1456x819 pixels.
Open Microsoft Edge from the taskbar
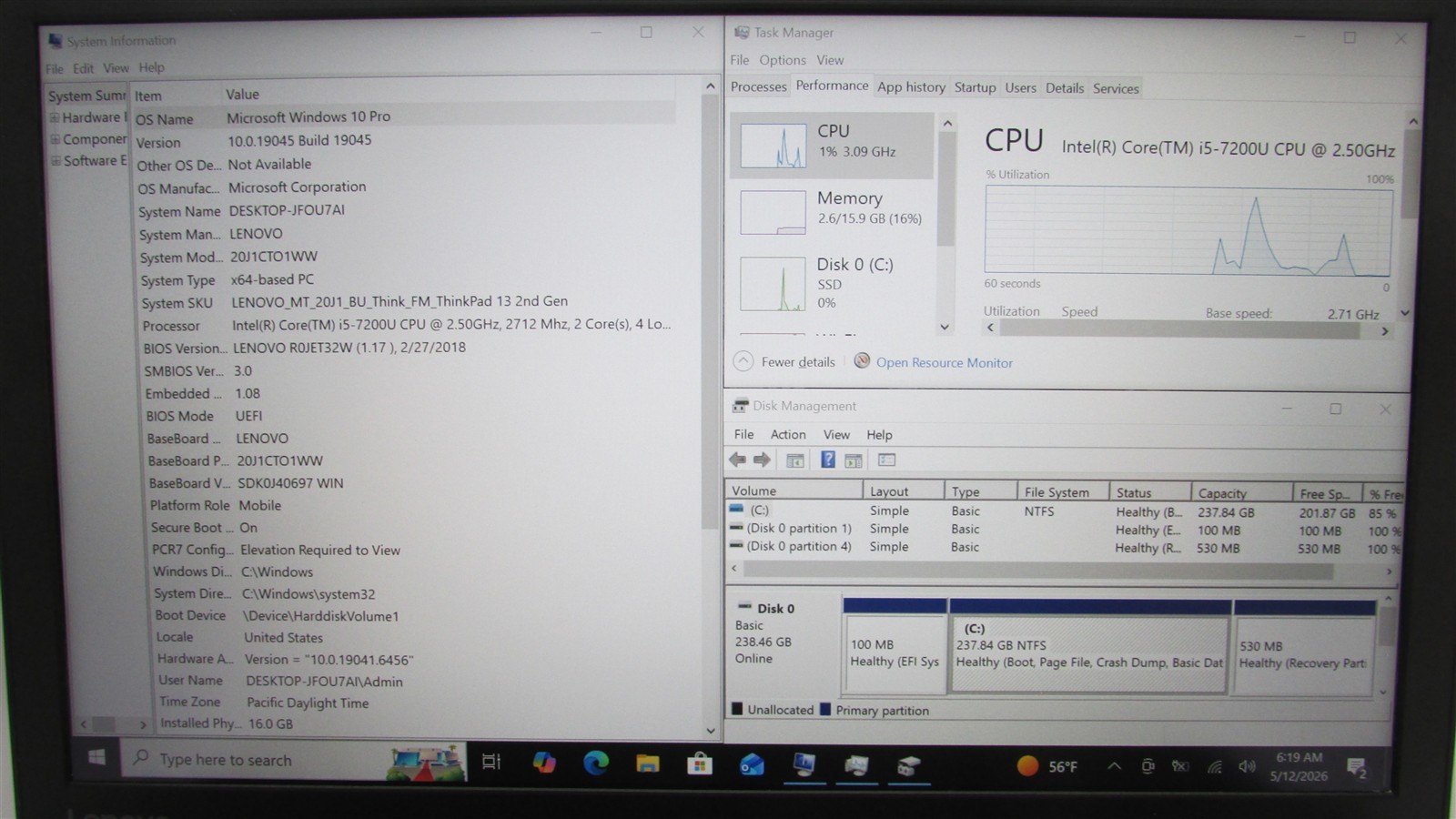596,763
